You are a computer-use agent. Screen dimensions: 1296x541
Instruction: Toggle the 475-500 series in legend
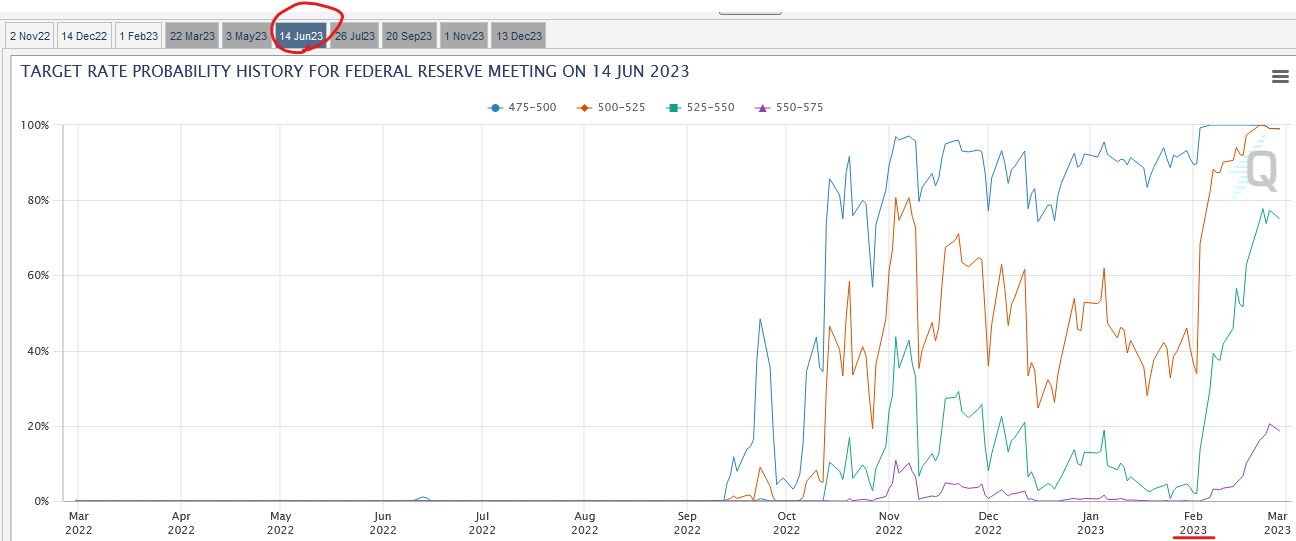[522, 107]
